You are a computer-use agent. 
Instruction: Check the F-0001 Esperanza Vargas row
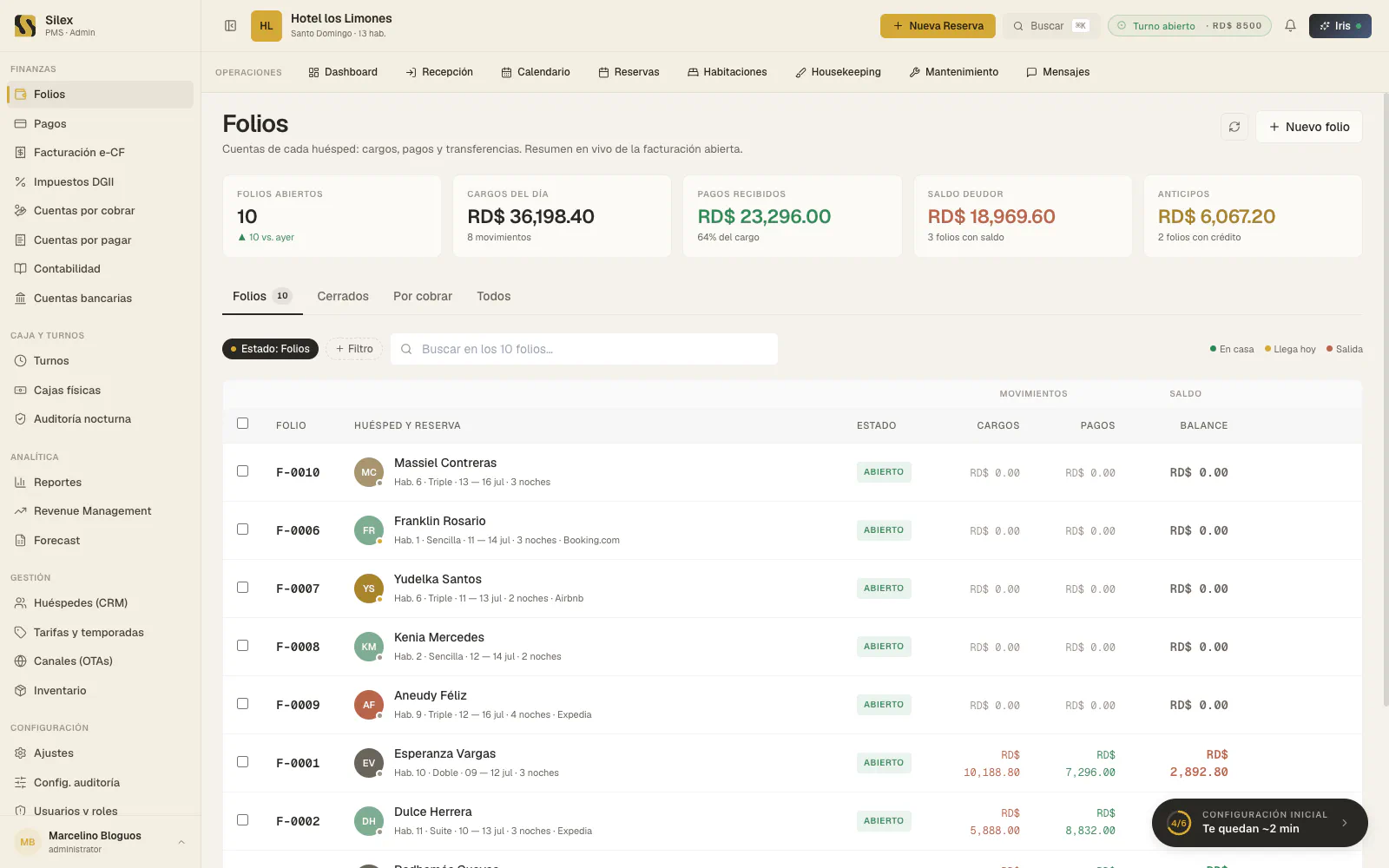(243, 762)
